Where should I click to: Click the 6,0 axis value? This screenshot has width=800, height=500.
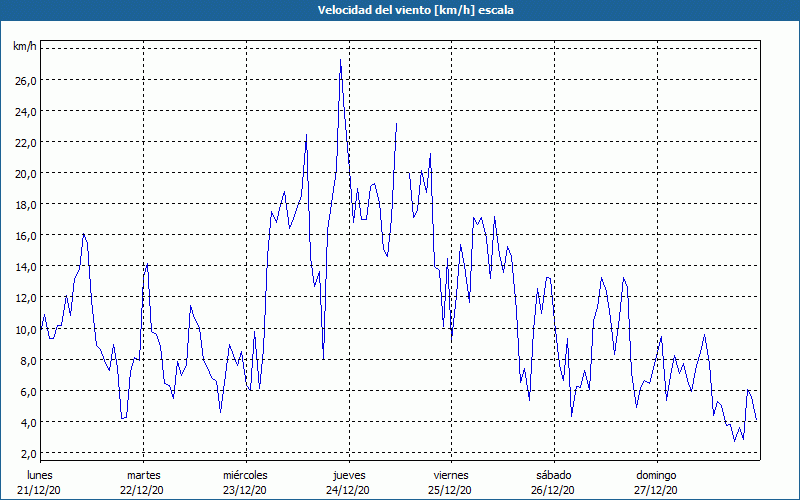29,392
